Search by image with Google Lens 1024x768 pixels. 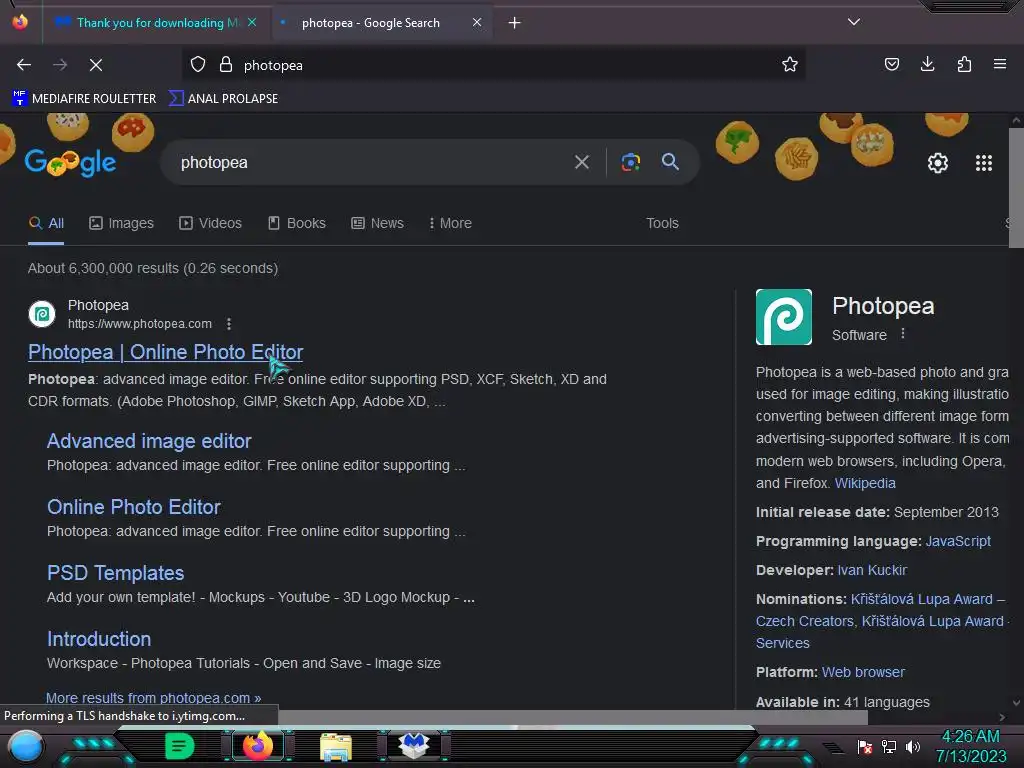(x=631, y=162)
